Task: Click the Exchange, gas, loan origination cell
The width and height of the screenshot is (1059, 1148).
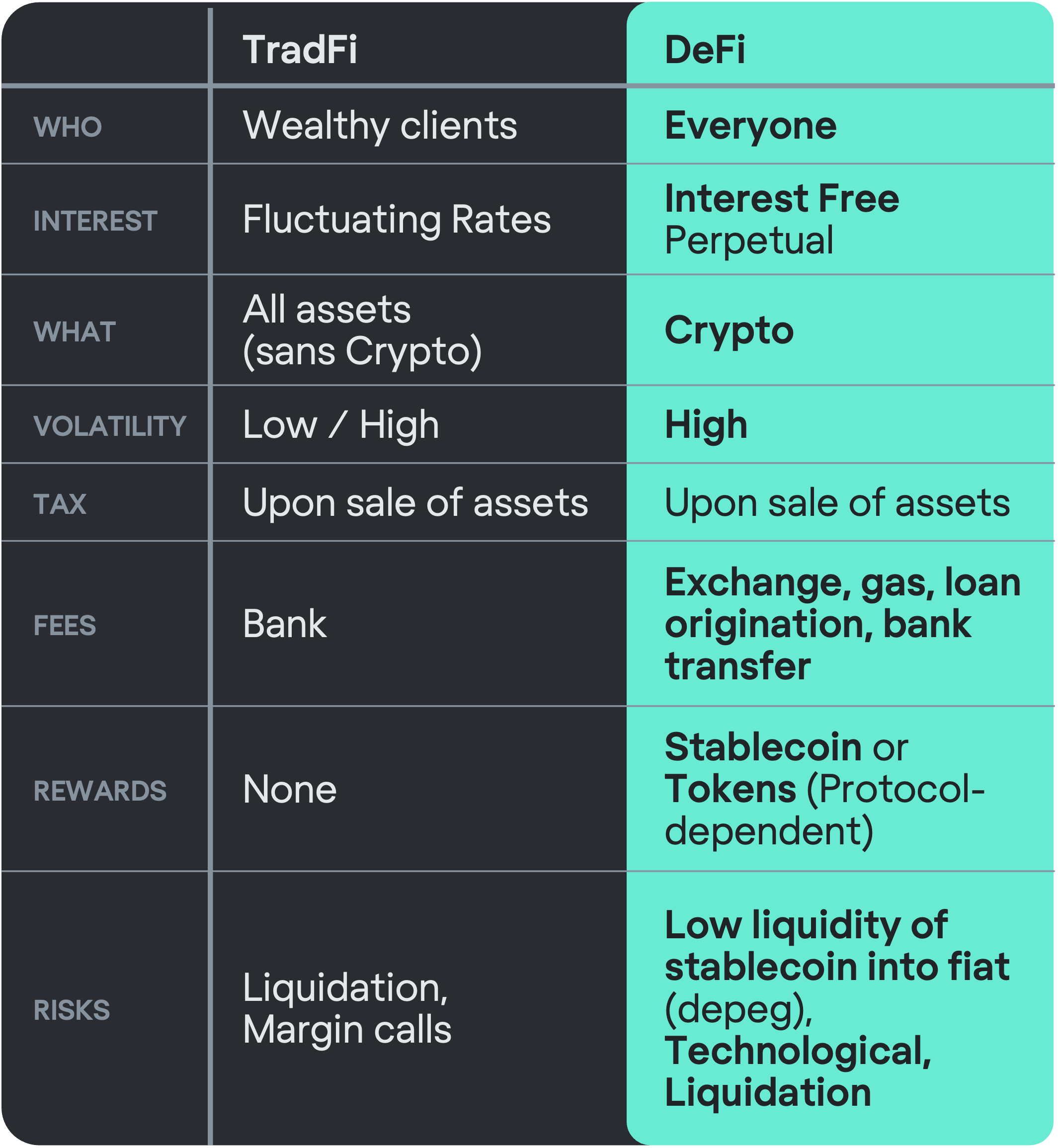Action: (842, 624)
